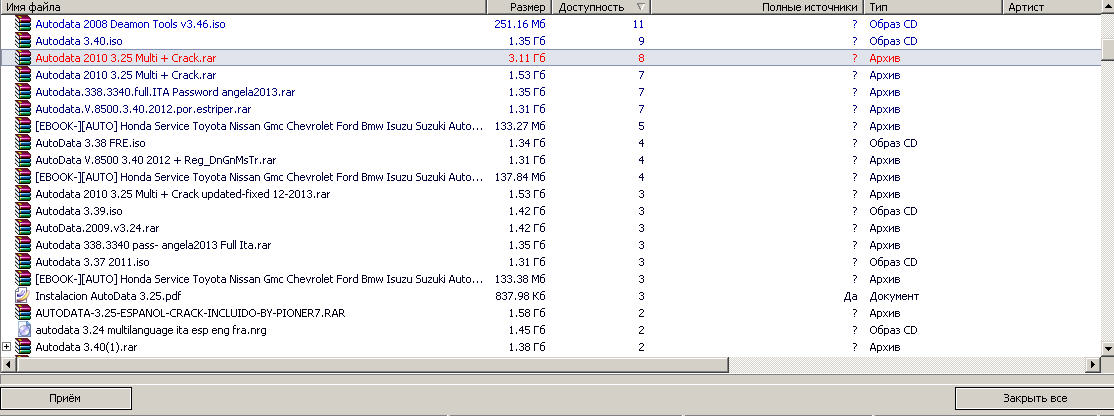Click the horizontal scrollbar left arrow
The height and width of the screenshot is (416, 1114).
pyautogui.click(x=7, y=364)
